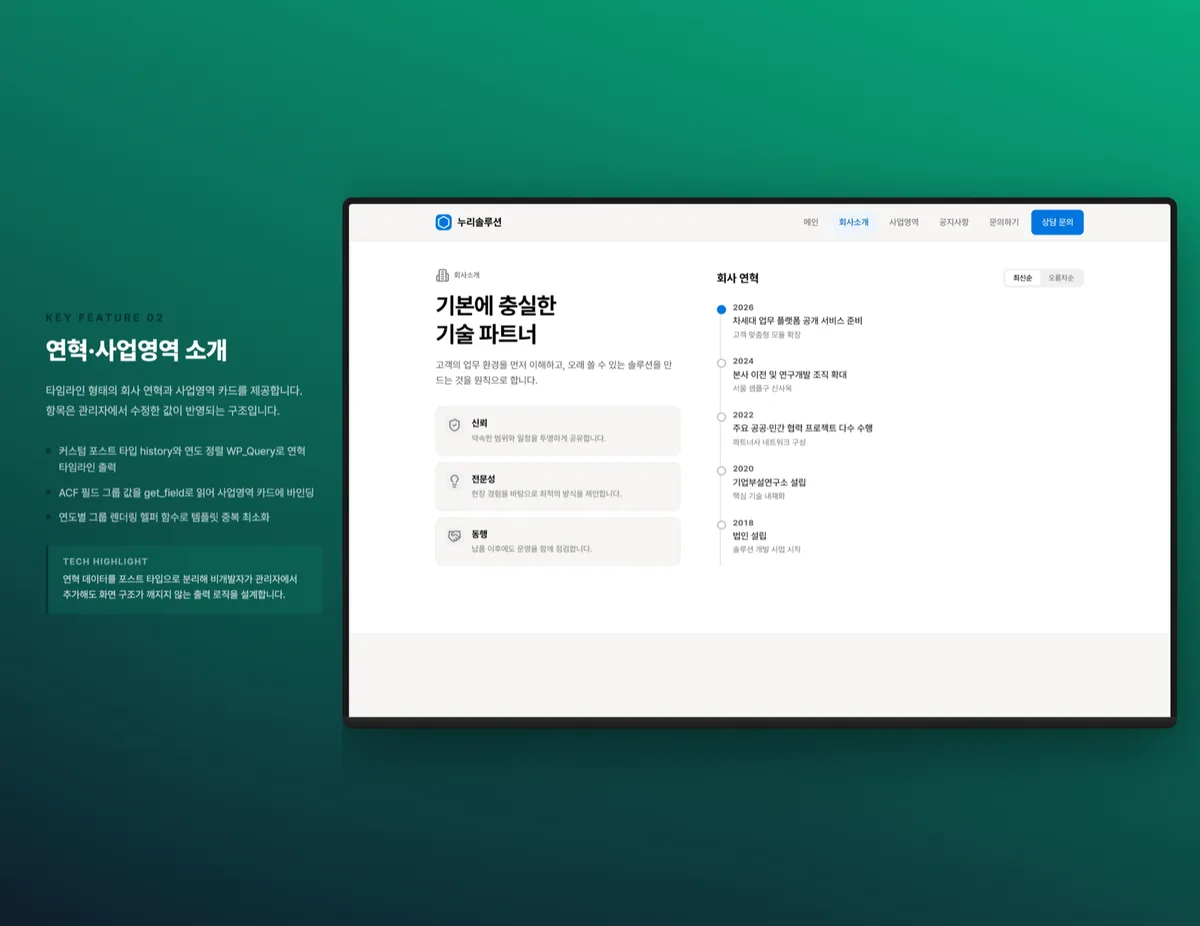Click the blue 상담 문의 button

(1057, 222)
